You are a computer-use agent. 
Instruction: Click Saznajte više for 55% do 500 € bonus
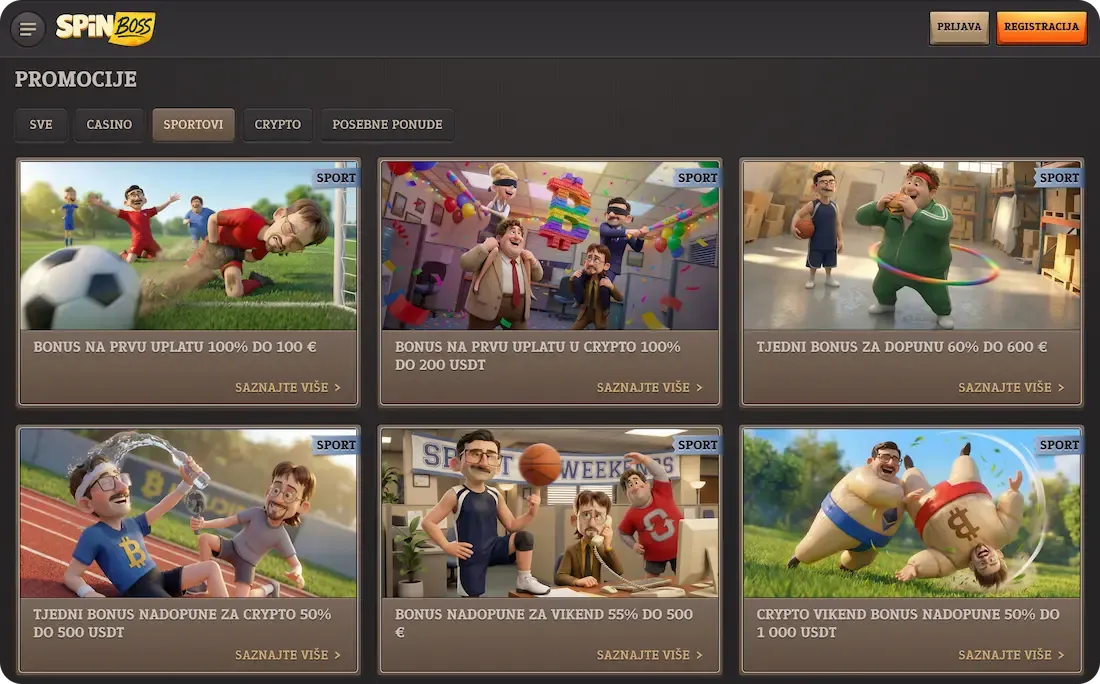[x=650, y=655]
